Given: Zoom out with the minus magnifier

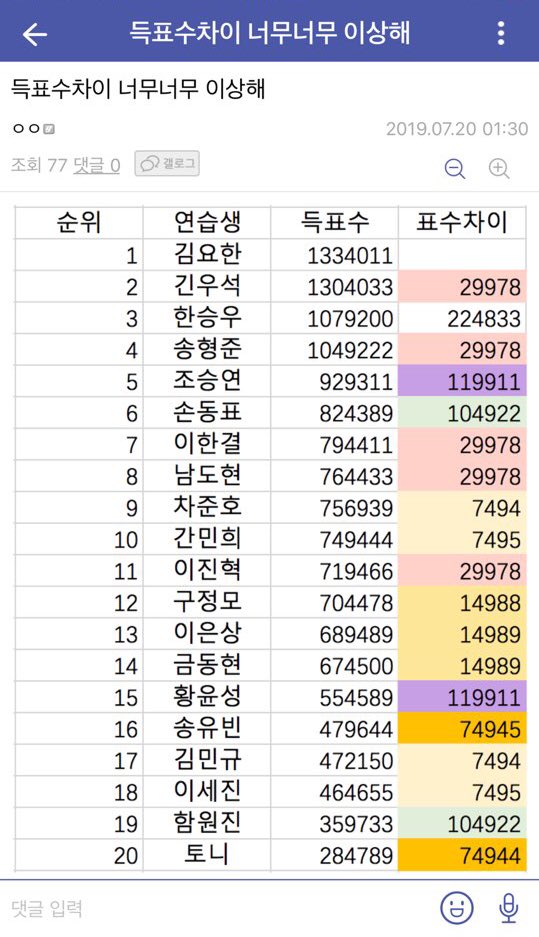Looking at the screenshot, I should click(455, 169).
